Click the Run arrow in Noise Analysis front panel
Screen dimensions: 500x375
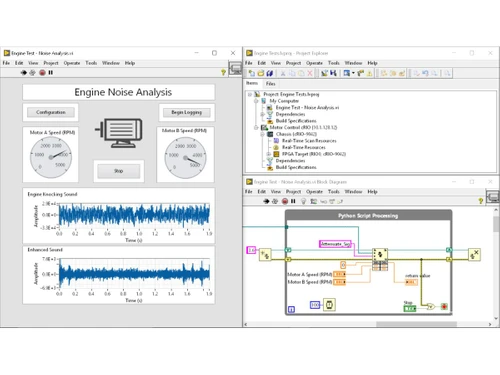point(24,72)
